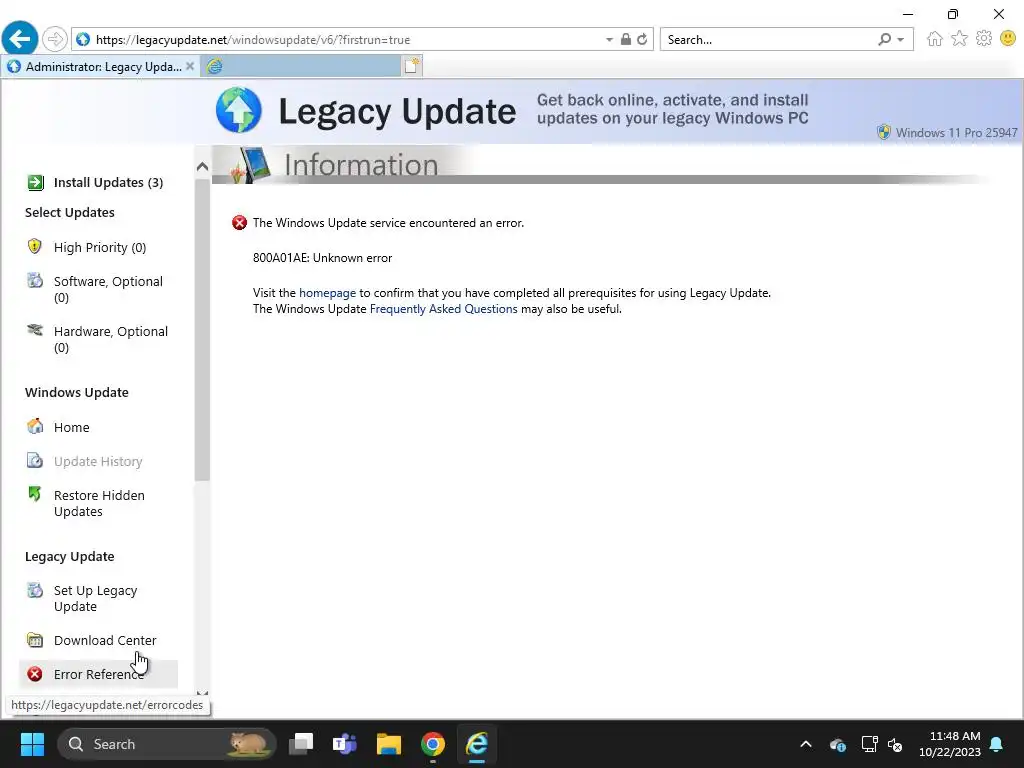The height and width of the screenshot is (768, 1024).
Task: Click sidebar scrollbar up arrow
Action: [202, 167]
